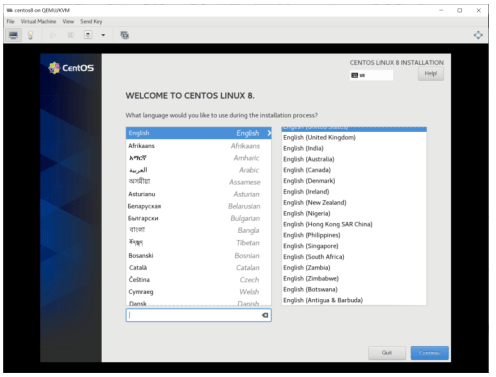Select Afrikaans in the language list
The image size is (496, 377).
[x=199, y=146]
